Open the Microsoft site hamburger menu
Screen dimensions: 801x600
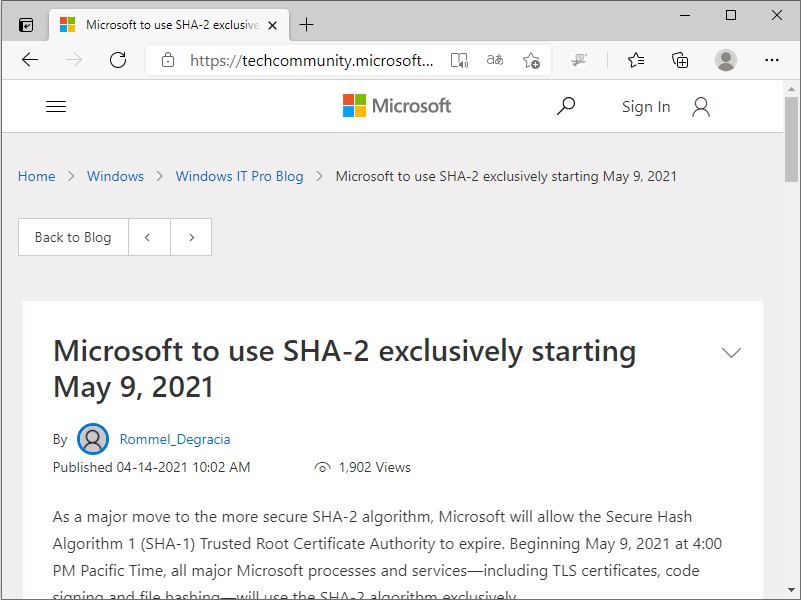(56, 106)
